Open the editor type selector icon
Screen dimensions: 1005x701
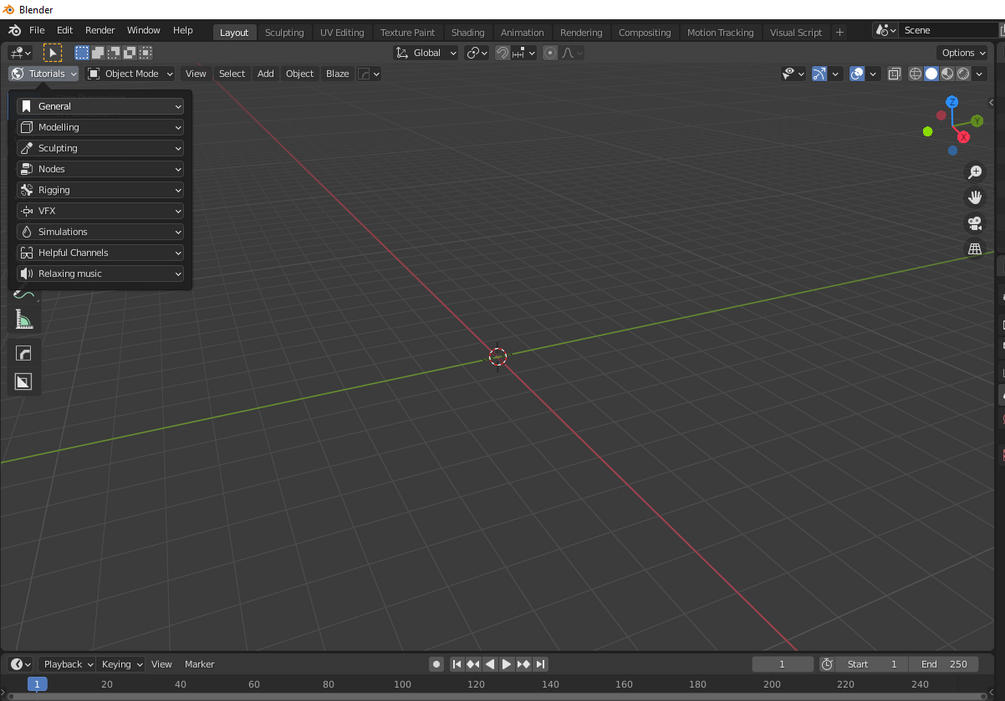21,53
